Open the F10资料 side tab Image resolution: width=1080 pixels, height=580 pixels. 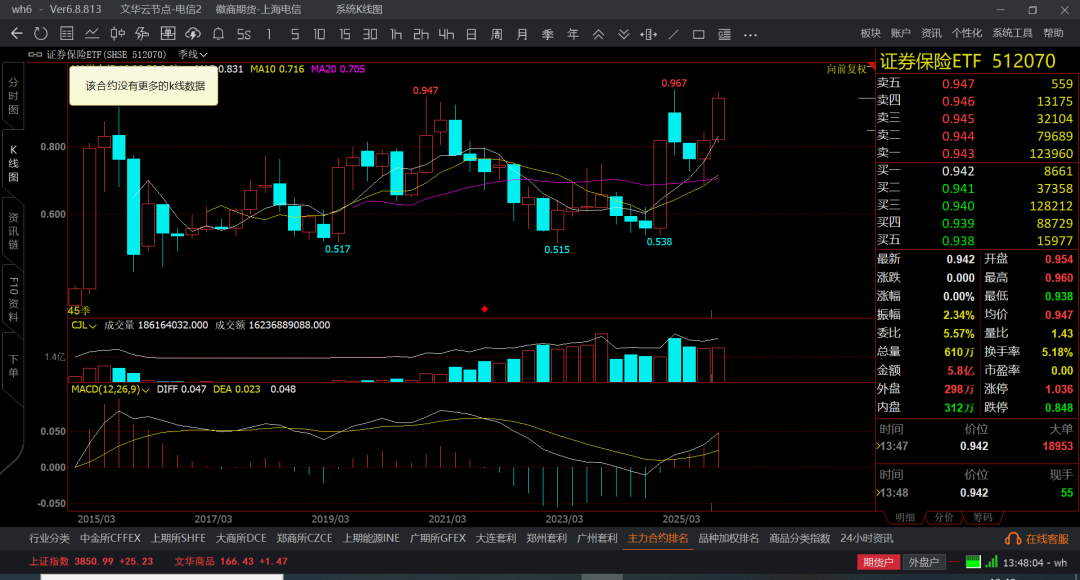pos(13,299)
